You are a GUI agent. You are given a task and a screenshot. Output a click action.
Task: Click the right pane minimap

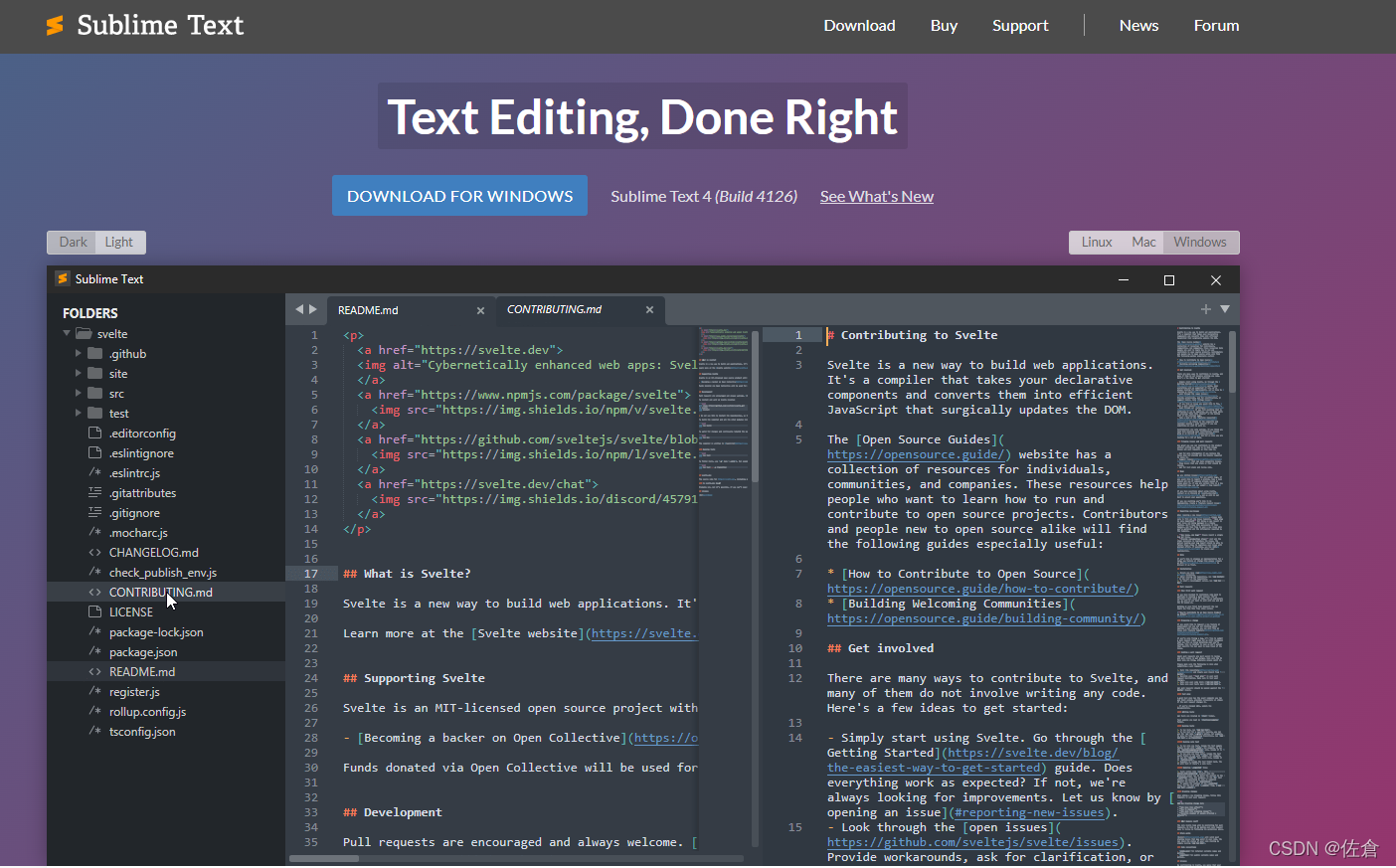tap(1200, 595)
